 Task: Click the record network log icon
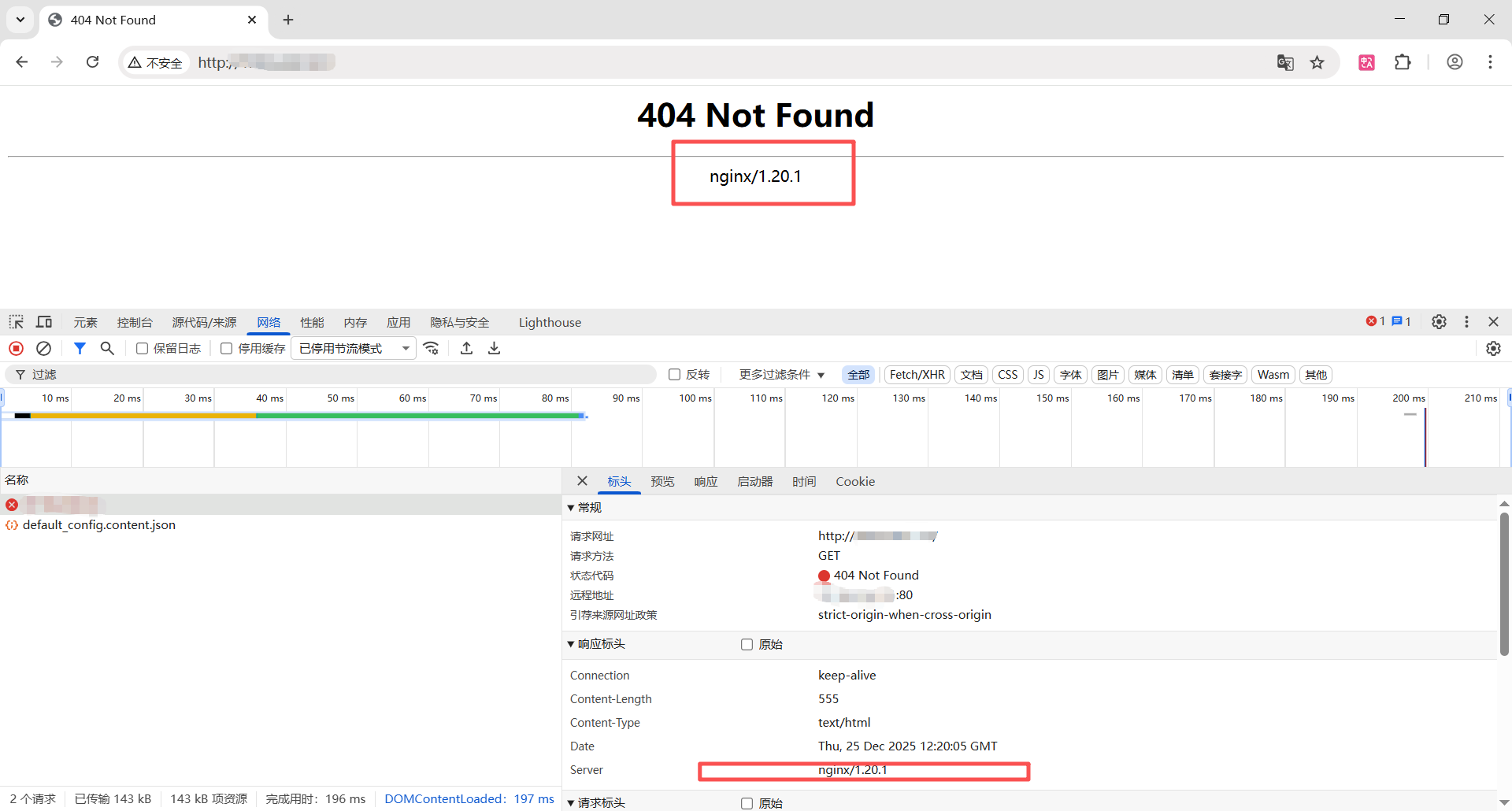click(16, 348)
